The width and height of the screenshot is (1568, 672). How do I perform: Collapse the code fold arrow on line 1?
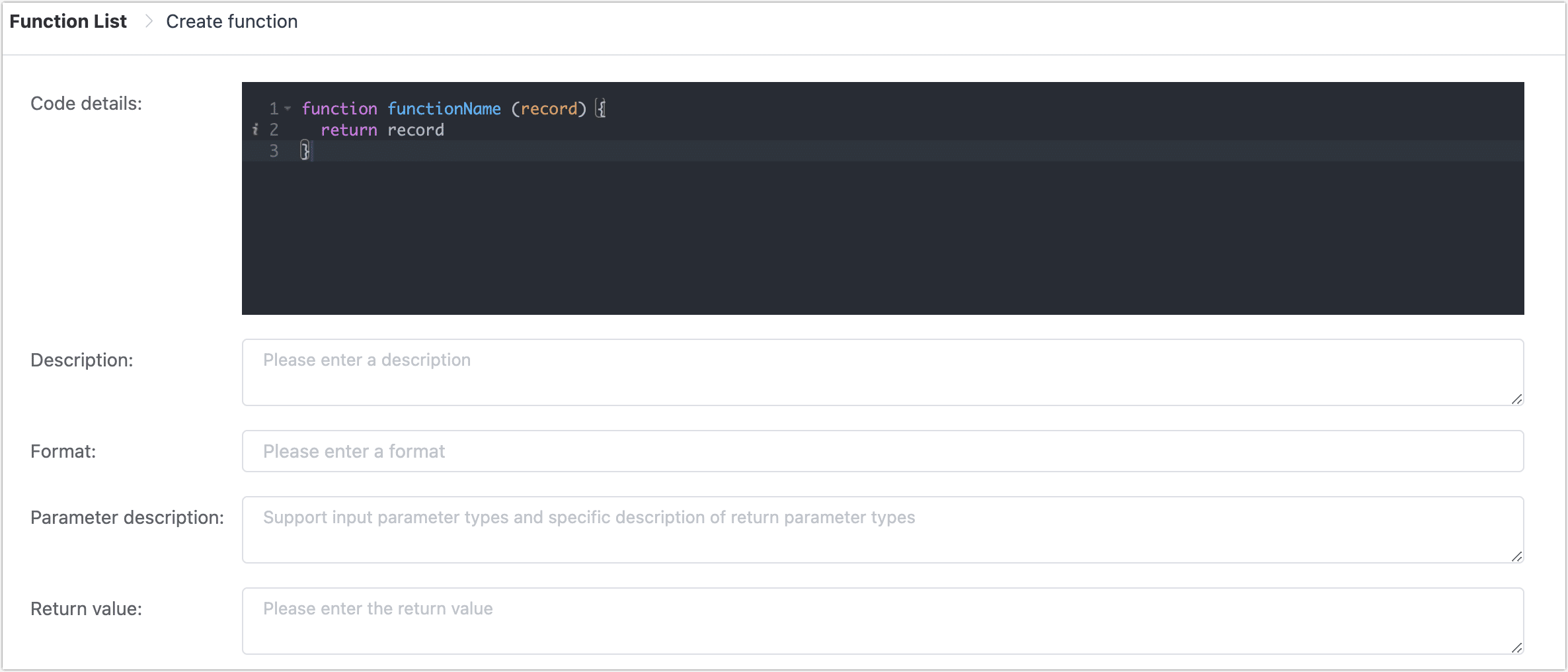click(x=288, y=108)
